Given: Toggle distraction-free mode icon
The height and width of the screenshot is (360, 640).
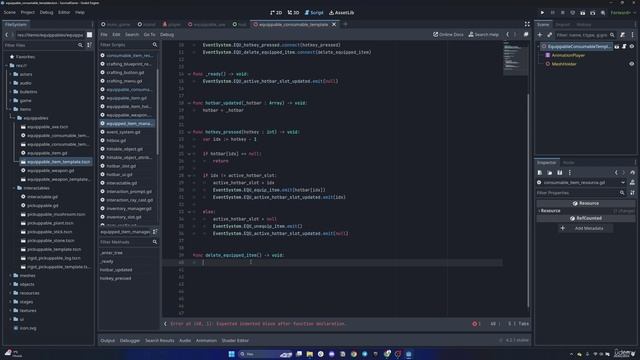Looking at the screenshot, I should click(x=527, y=24).
